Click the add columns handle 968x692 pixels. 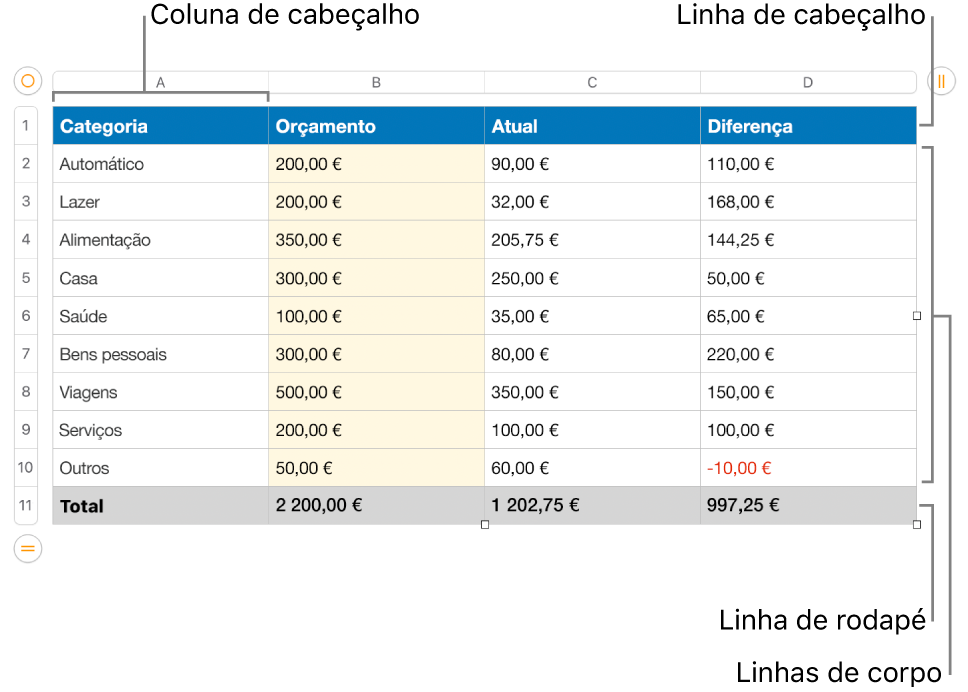tap(941, 81)
